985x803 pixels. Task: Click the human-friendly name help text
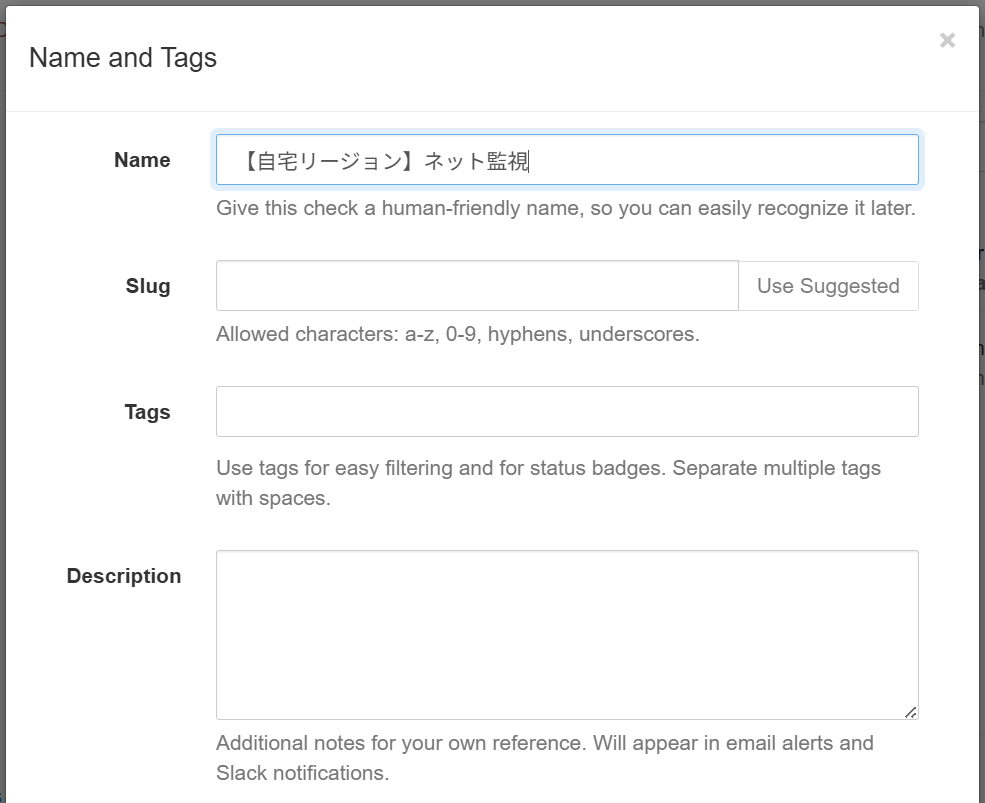click(566, 208)
